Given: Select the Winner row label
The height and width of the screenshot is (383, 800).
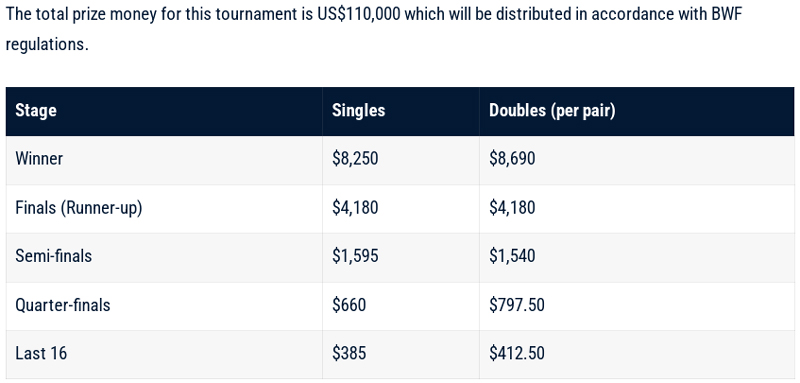Looking at the screenshot, I should tap(39, 159).
